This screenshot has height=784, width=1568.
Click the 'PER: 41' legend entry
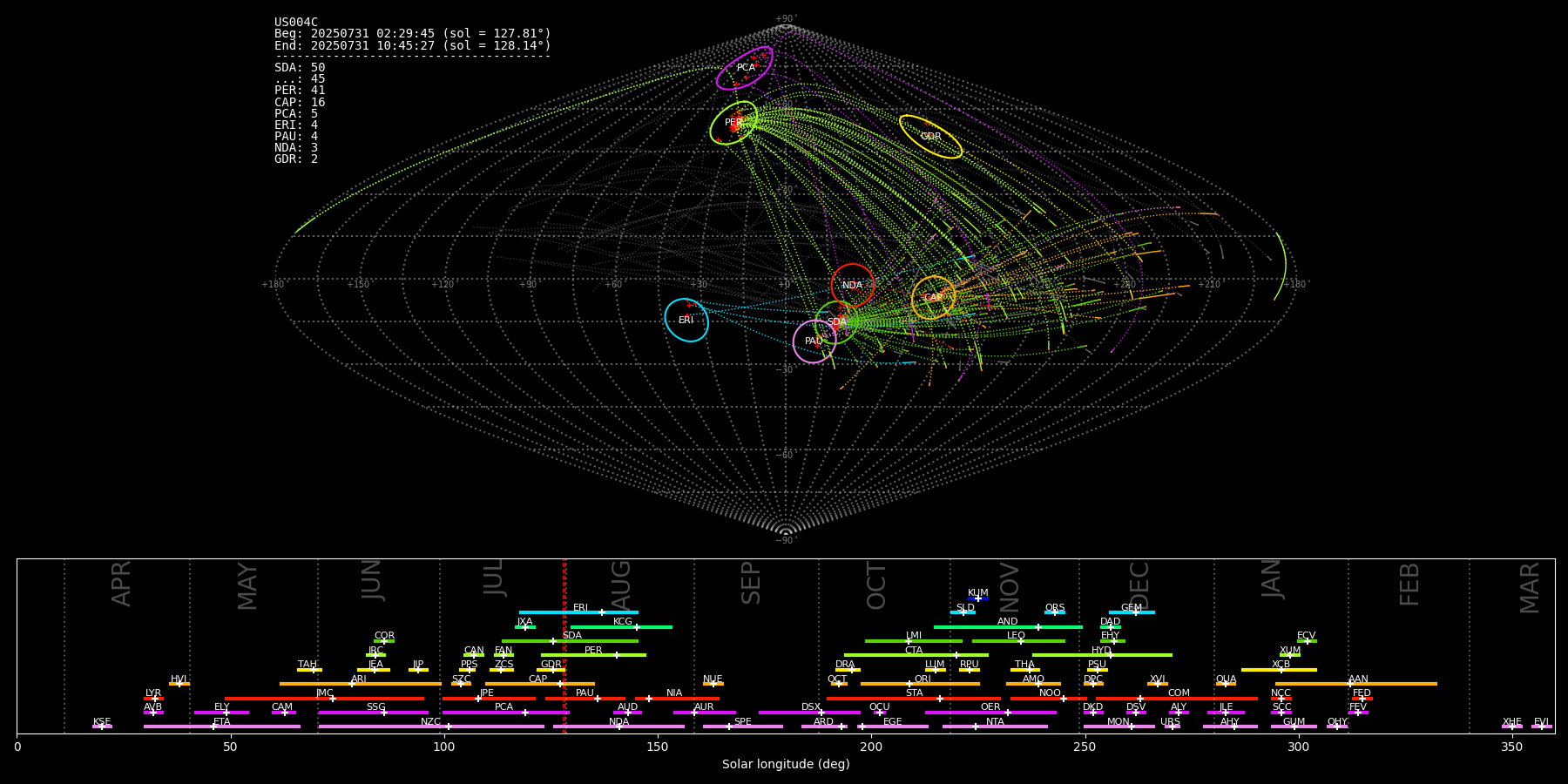(300, 91)
